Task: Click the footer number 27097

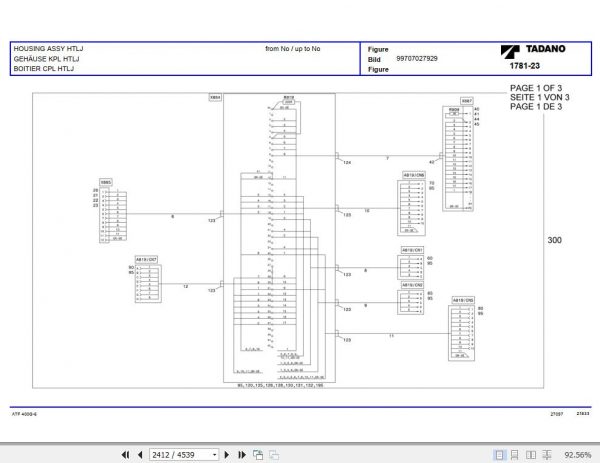Action: click(557, 414)
